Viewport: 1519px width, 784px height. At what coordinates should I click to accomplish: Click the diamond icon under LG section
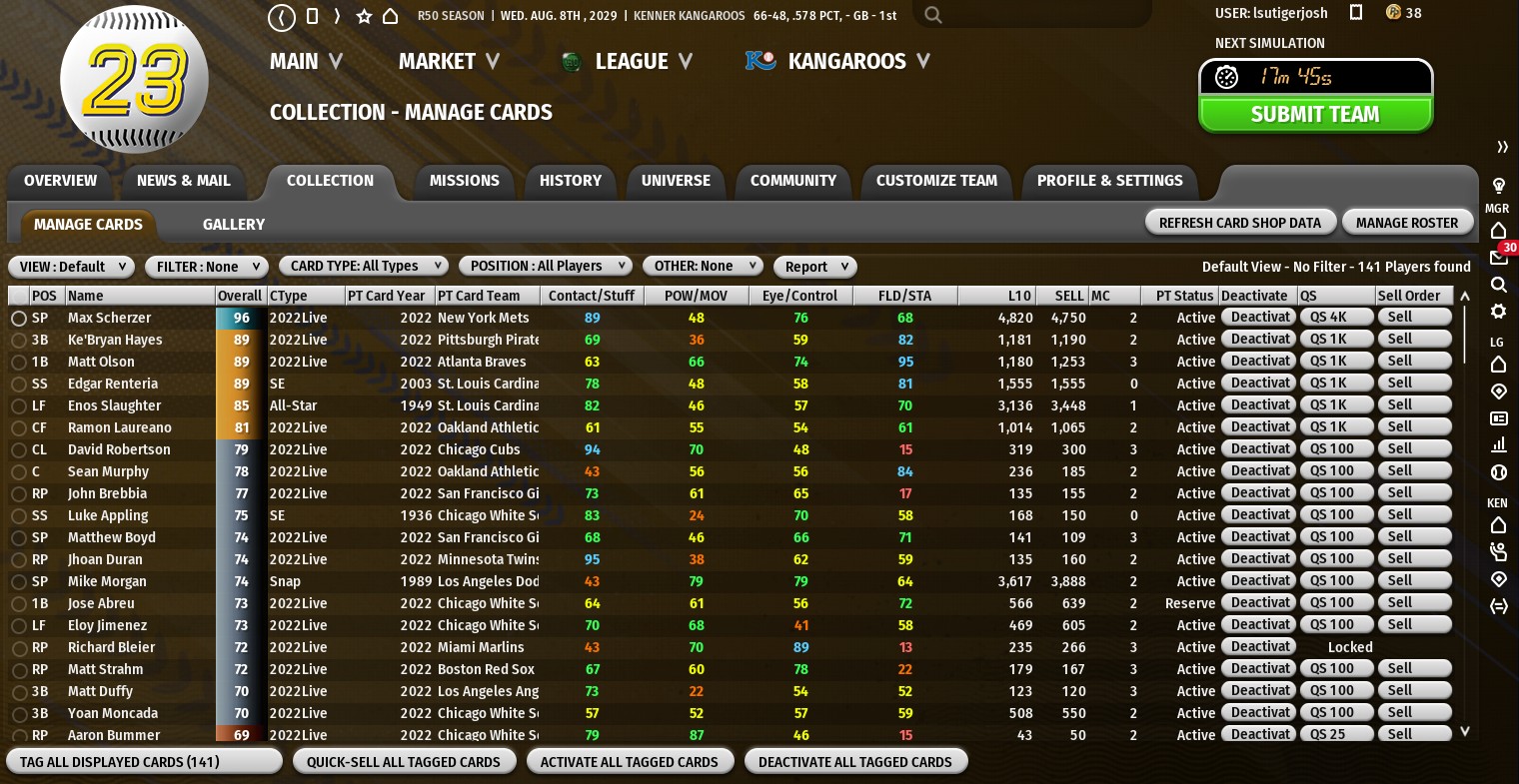[1498, 392]
